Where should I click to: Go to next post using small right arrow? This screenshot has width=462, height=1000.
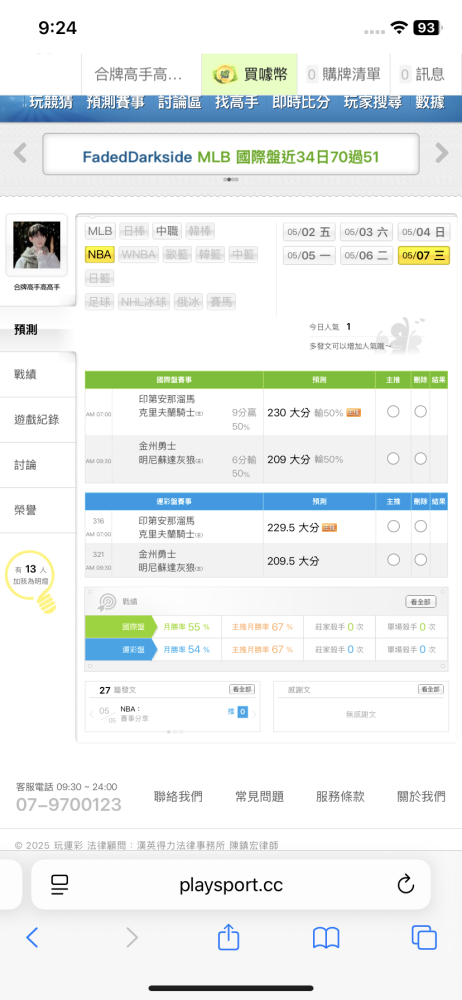tap(255, 714)
